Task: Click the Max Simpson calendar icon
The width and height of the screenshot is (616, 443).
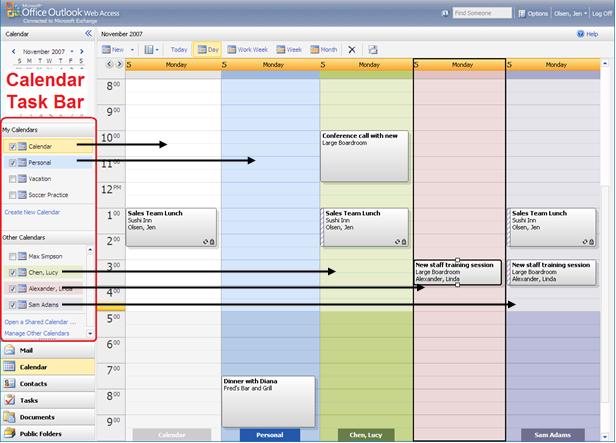Action: tap(22, 256)
